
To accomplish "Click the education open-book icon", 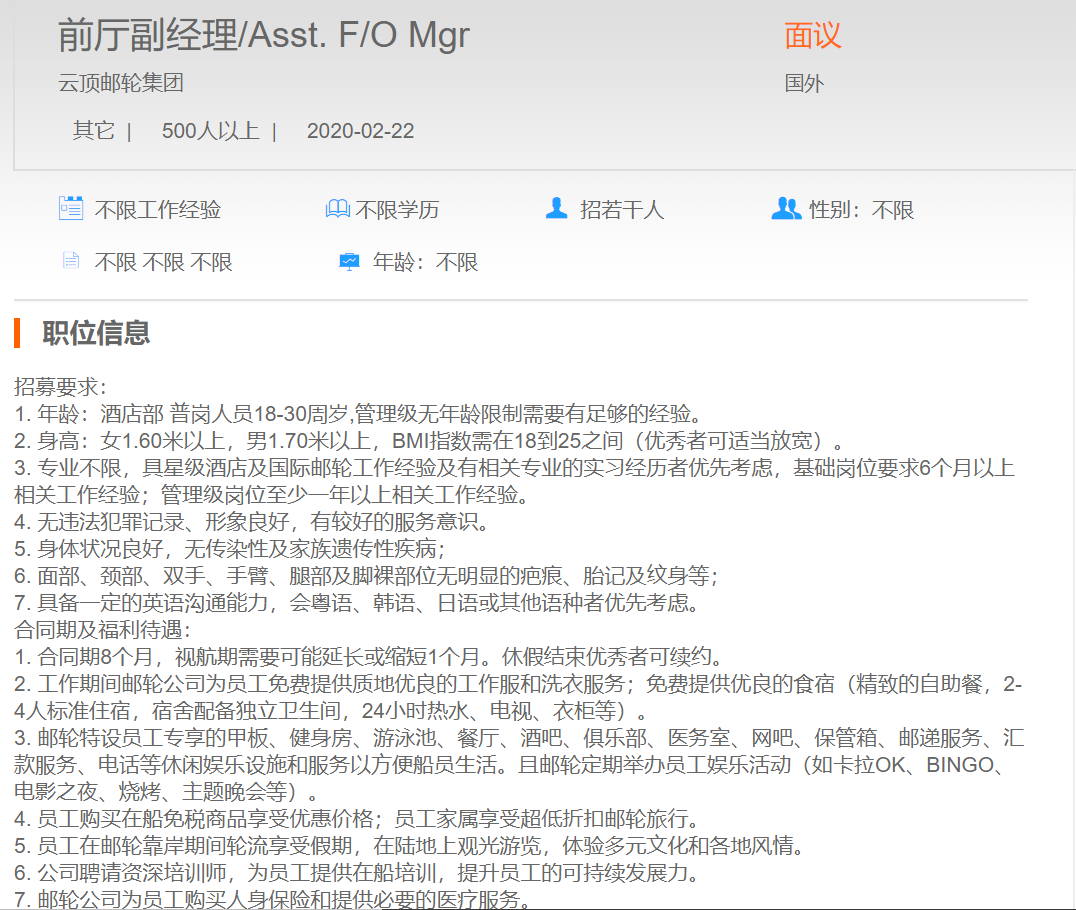I will coord(337,209).
